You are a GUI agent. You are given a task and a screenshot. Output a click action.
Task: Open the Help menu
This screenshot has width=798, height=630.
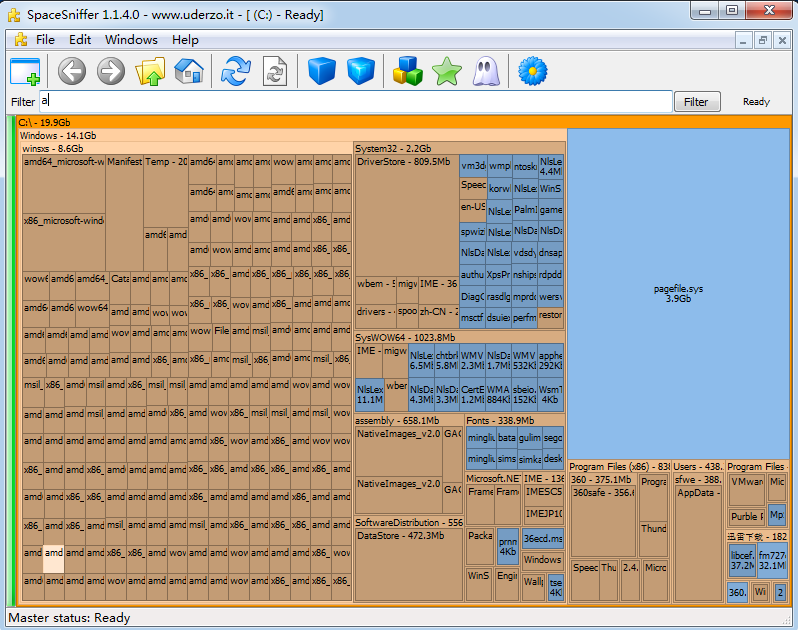pyautogui.click(x=185, y=40)
